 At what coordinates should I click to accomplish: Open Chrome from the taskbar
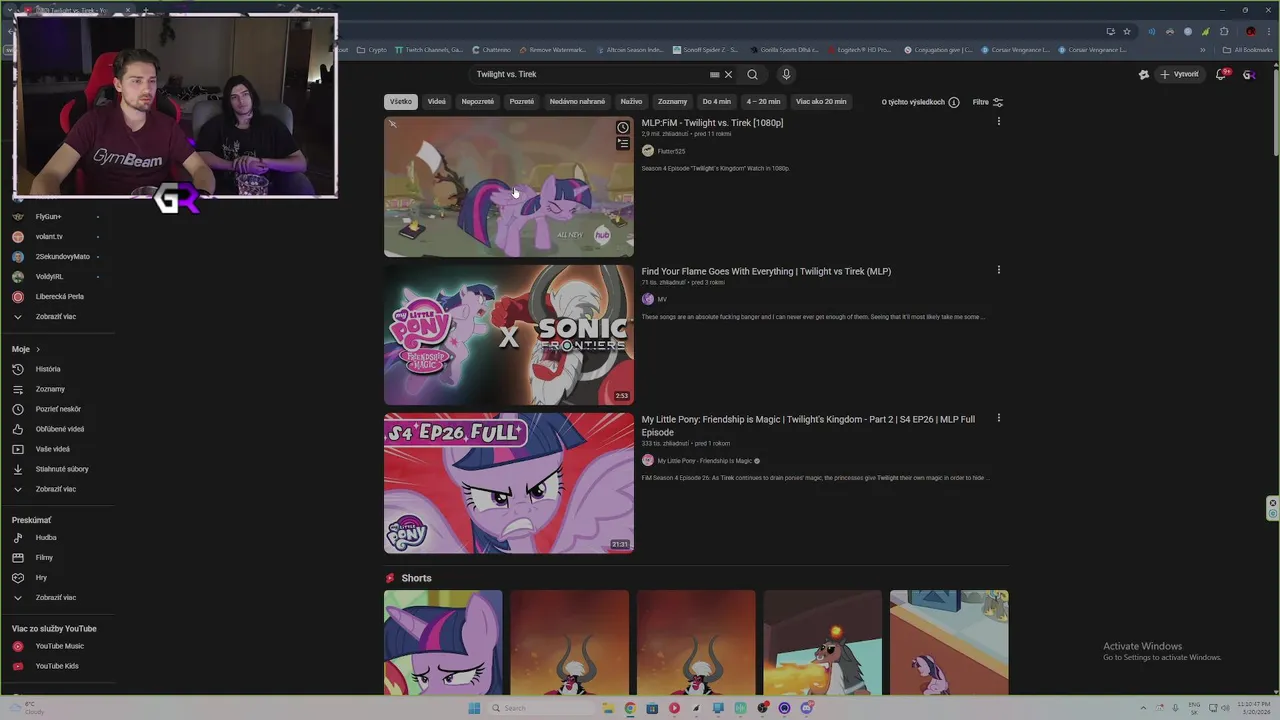(629, 708)
